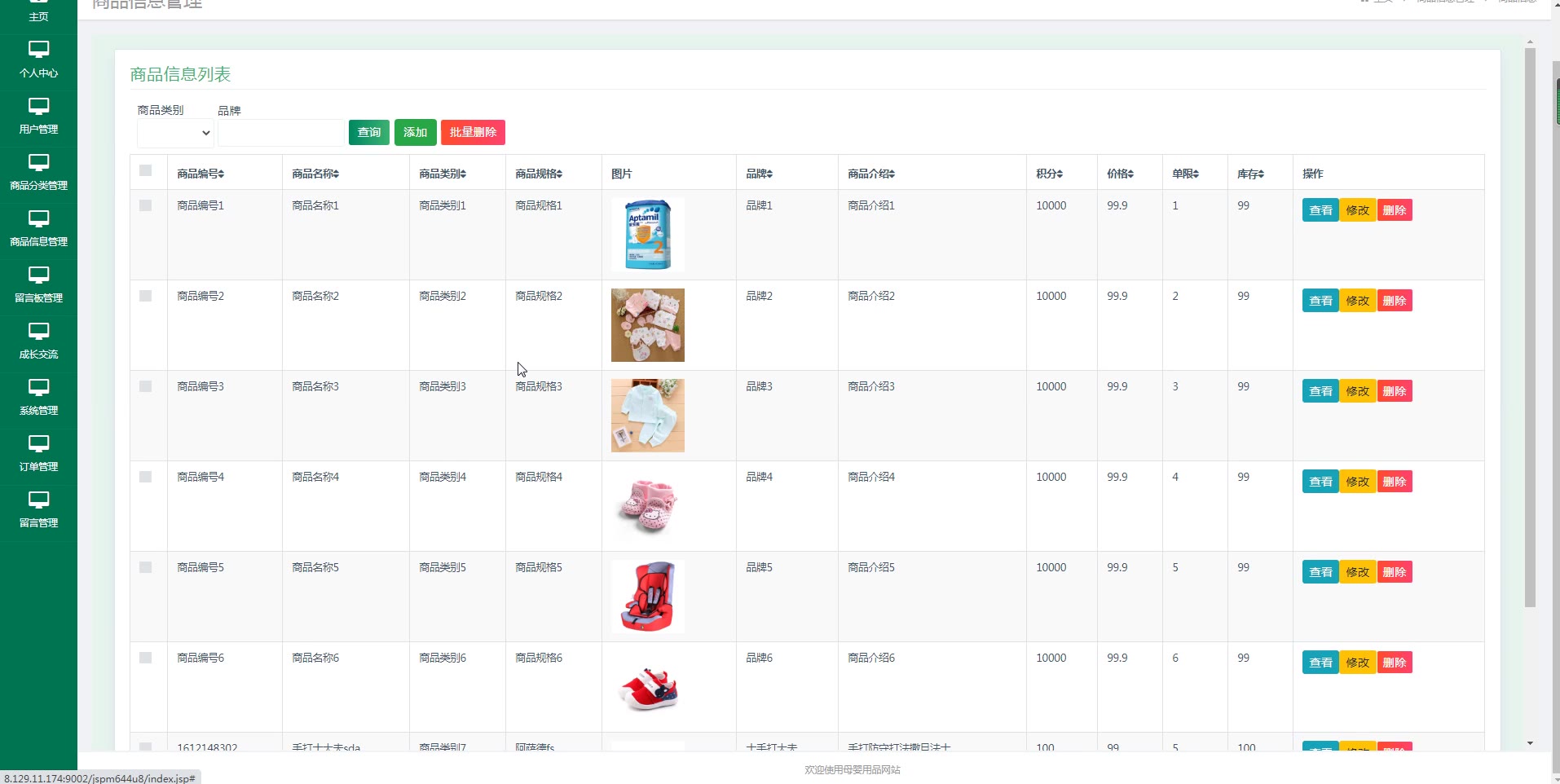Sort table by 商品类别 column
Image resolution: width=1560 pixels, height=784 pixels.
click(x=443, y=174)
